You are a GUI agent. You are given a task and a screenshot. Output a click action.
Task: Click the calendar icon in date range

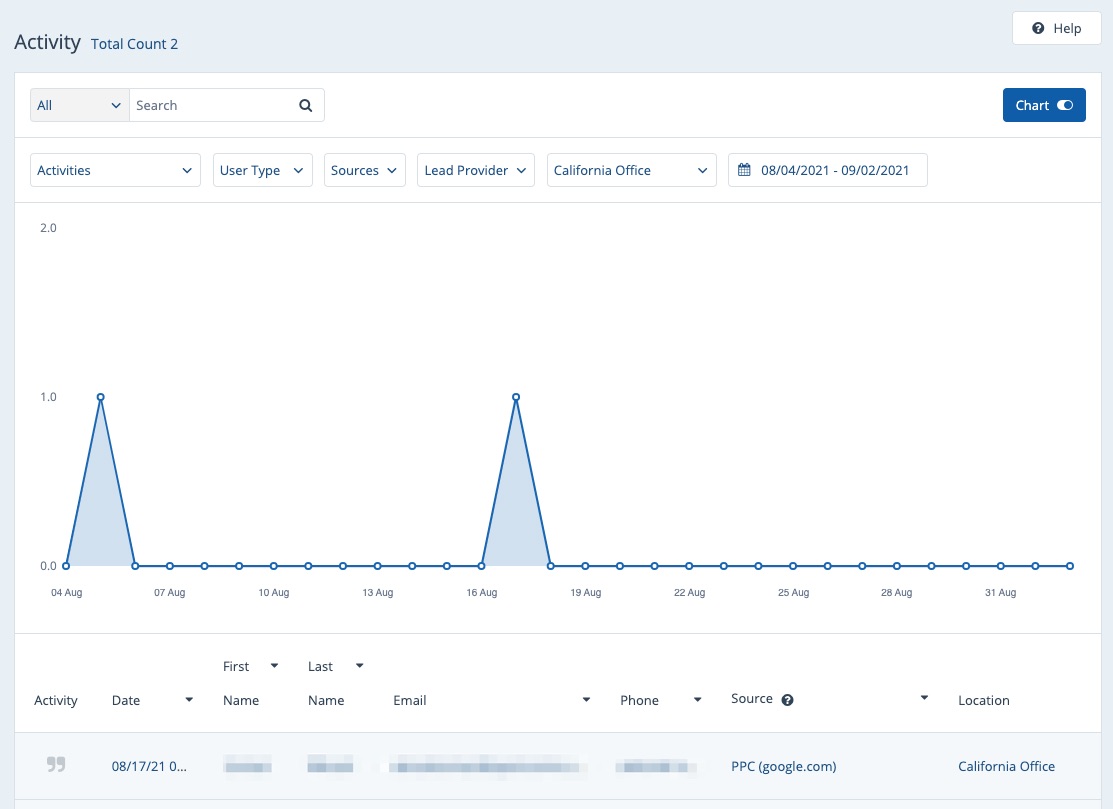(x=744, y=170)
